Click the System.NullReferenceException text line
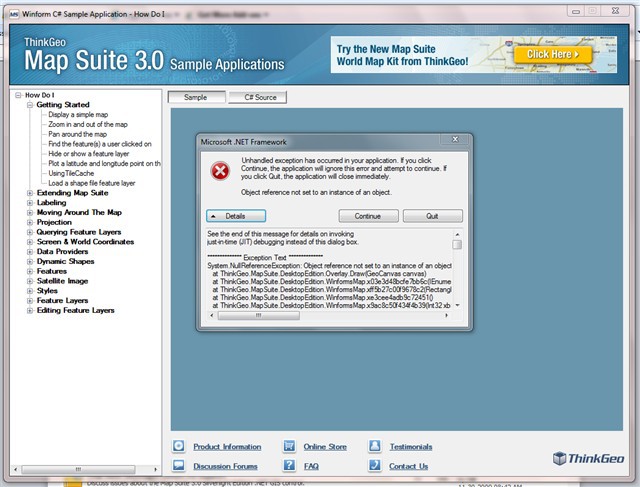640x487 pixels. [x=329, y=266]
